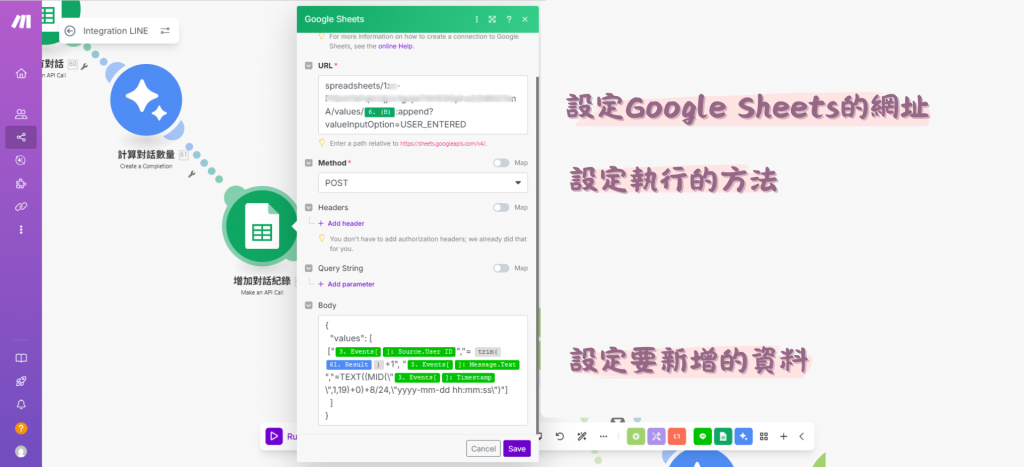Click the light green tools icon in toolbar
This screenshot has height=467, width=1024.
[636, 436]
